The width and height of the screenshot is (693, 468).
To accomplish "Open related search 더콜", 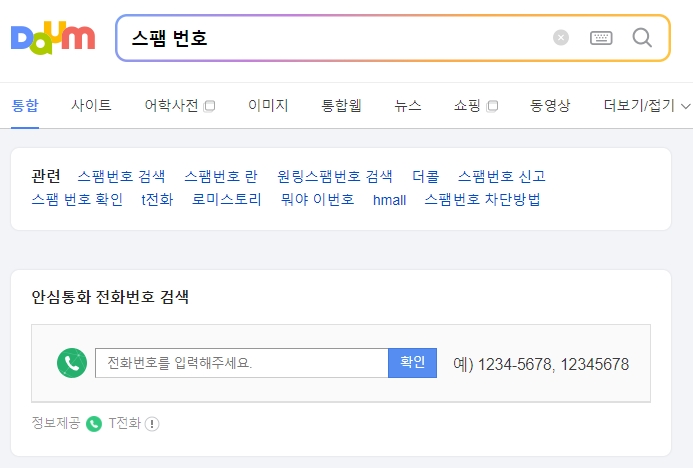I will click(426, 176).
